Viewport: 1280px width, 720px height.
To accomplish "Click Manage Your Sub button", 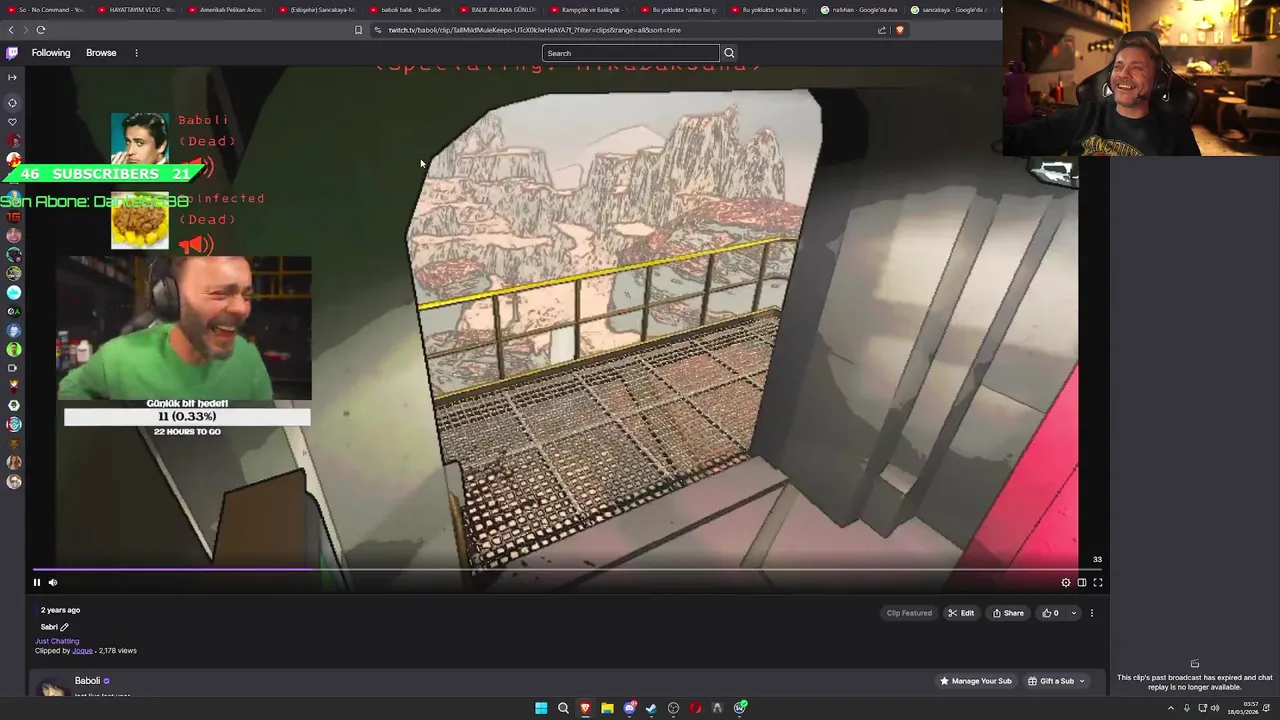I will click(x=975, y=681).
